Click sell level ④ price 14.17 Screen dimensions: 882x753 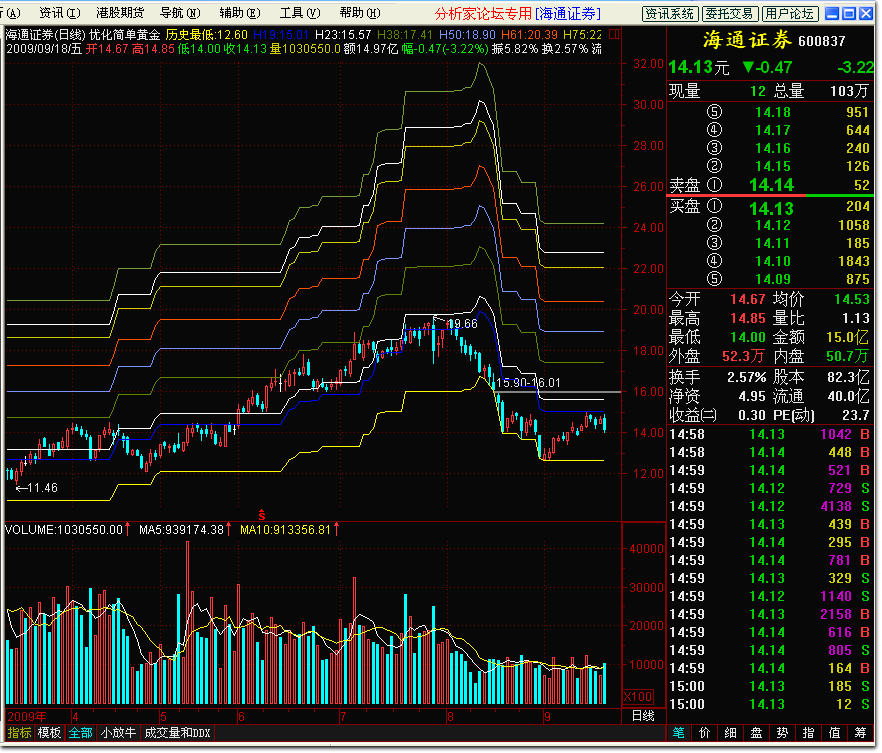coord(773,130)
